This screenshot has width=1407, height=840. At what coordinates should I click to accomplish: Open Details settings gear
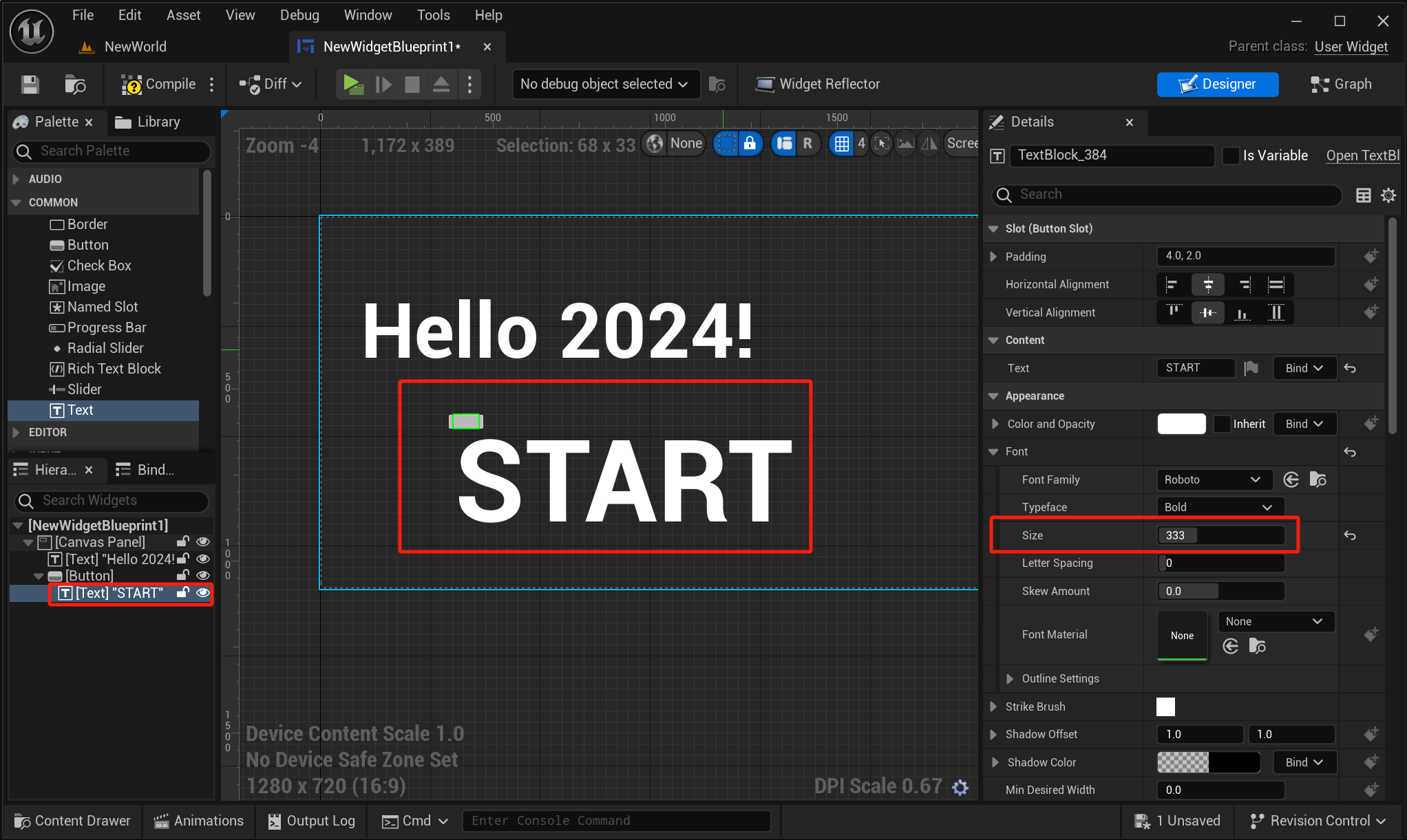point(1388,195)
